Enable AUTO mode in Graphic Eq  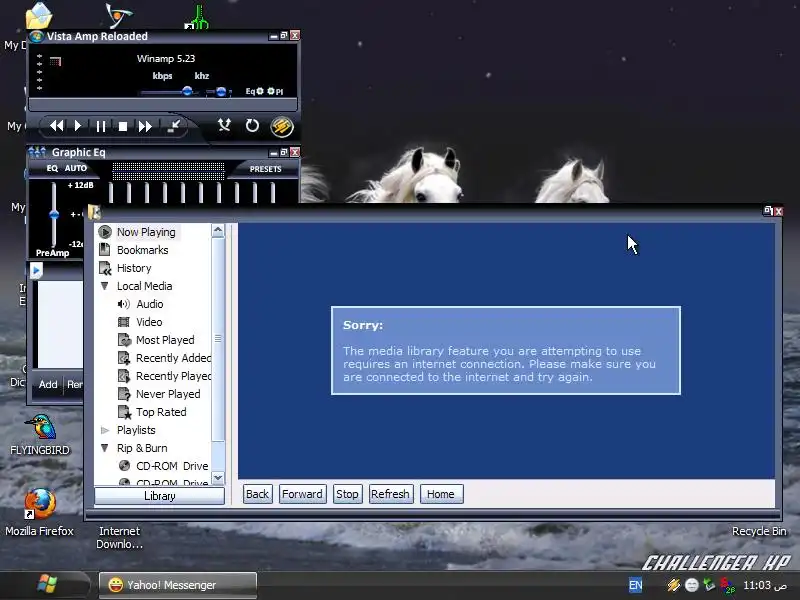76,168
